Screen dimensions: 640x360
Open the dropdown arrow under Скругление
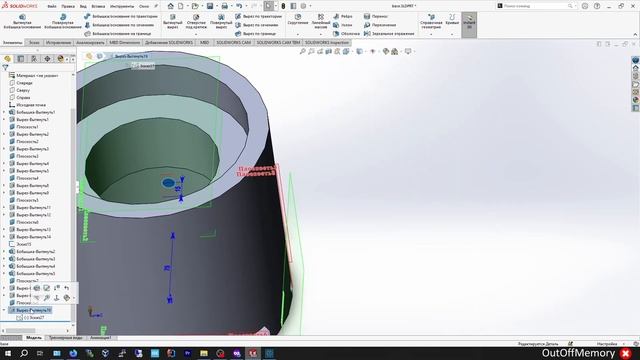click(x=298, y=34)
